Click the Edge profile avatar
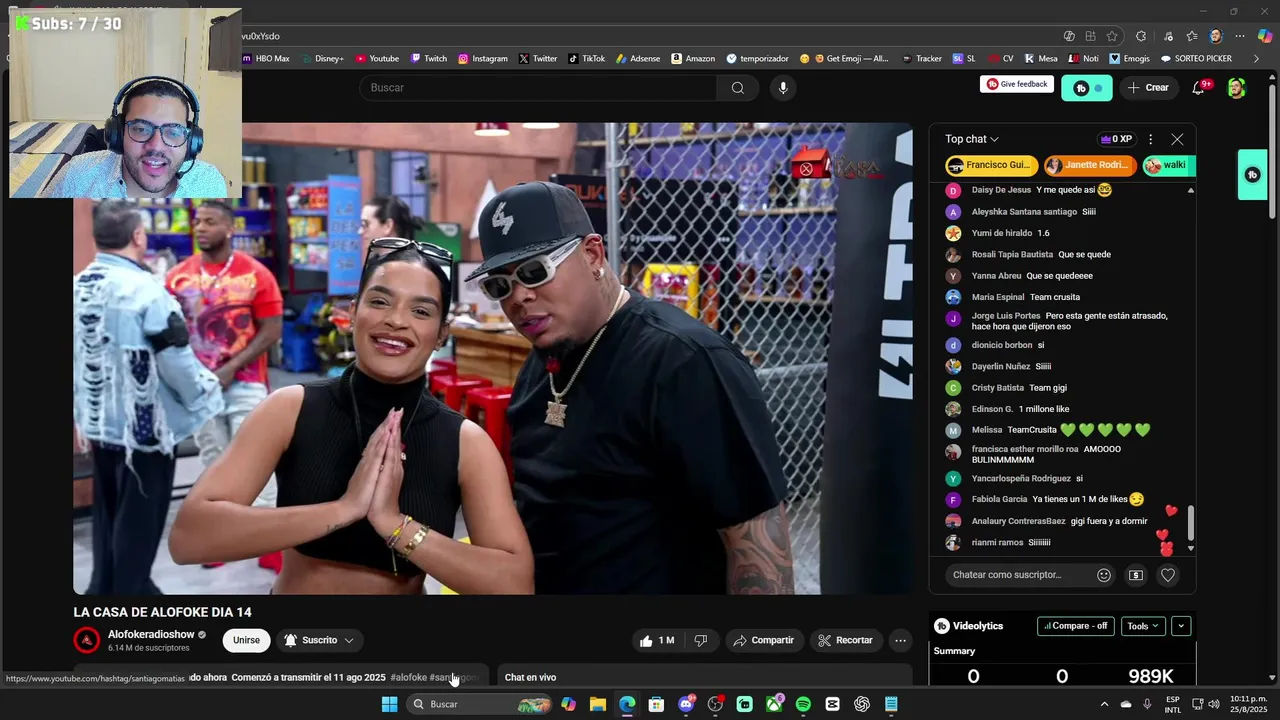 [1216, 36]
